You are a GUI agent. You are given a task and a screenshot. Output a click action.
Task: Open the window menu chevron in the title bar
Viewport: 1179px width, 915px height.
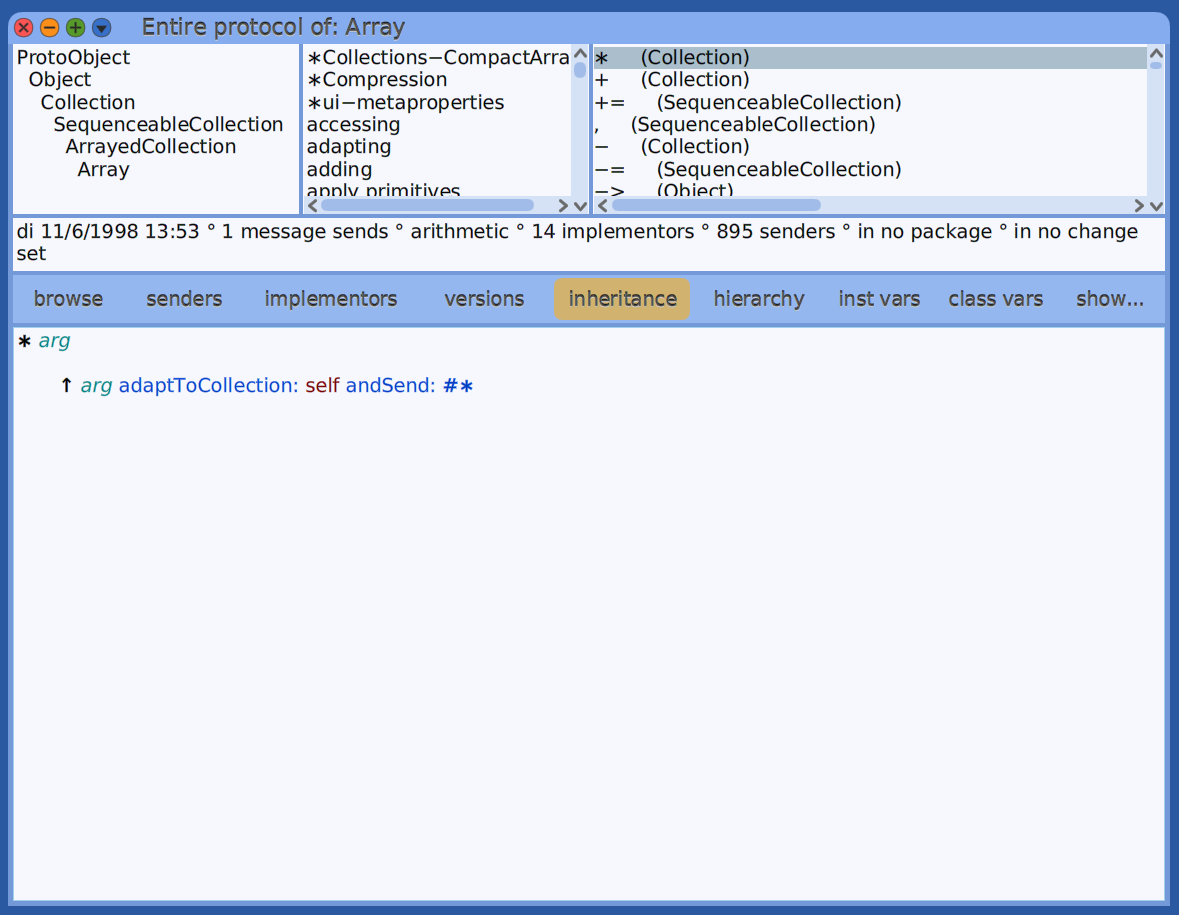coord(100,27)
